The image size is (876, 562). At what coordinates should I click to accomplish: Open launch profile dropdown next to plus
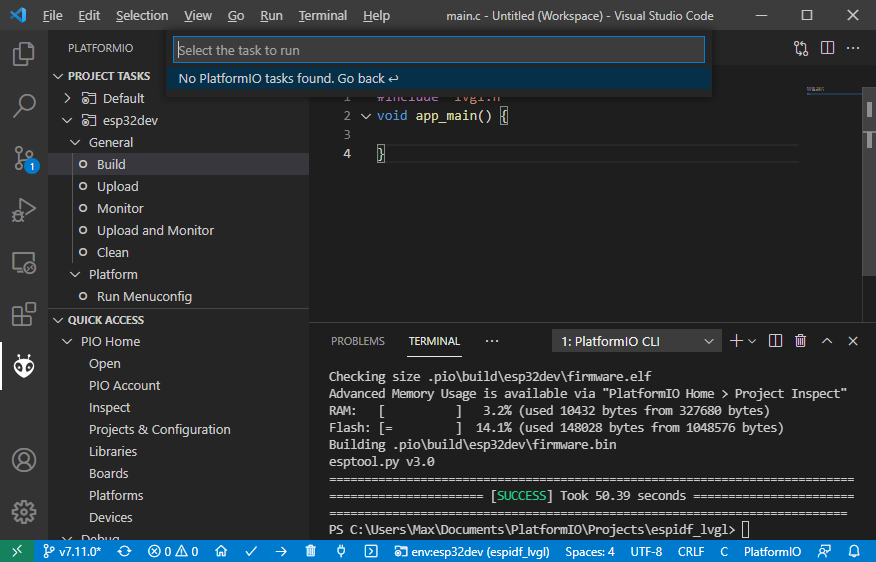point(752,341)
